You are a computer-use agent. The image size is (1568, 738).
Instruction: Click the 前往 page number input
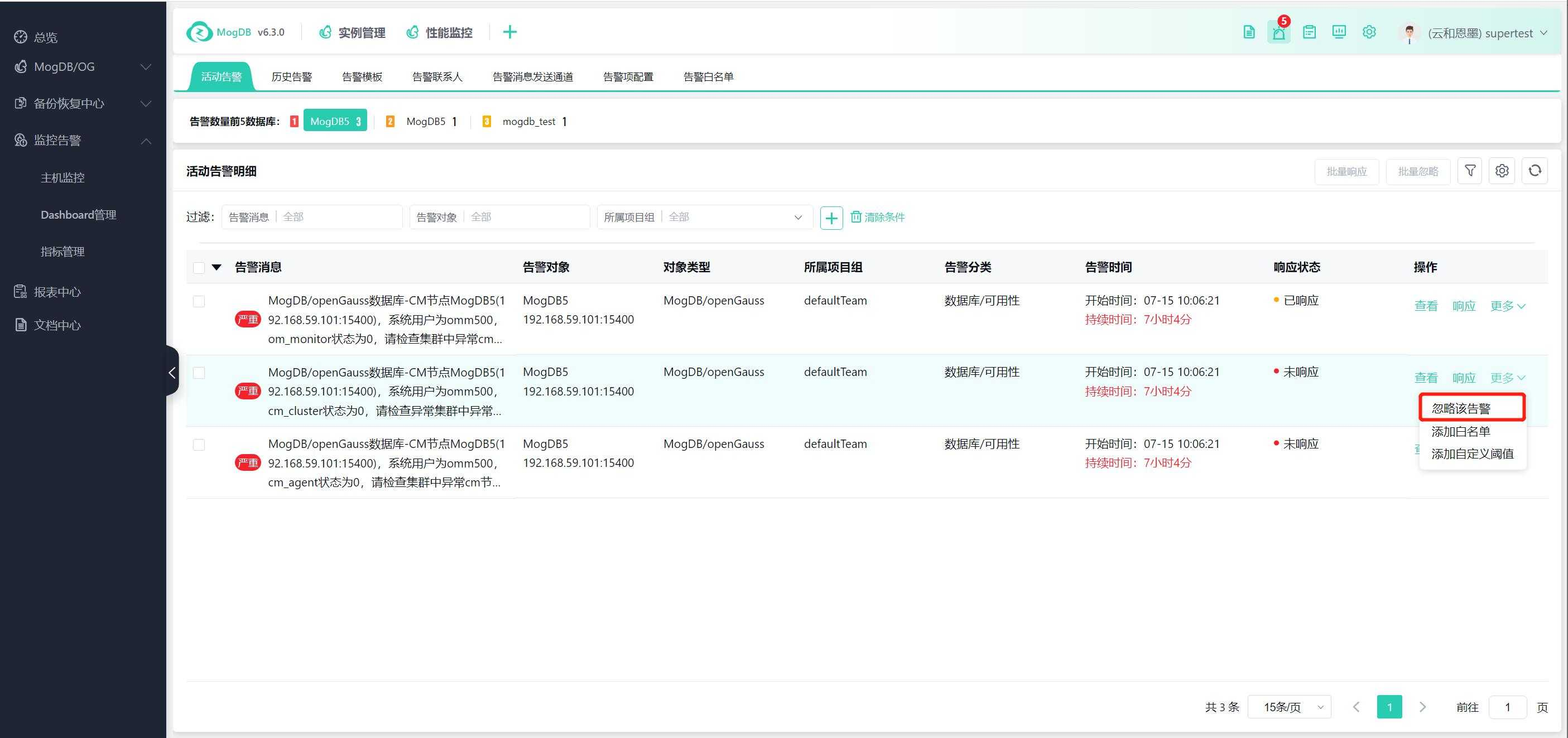point(1507,707)
